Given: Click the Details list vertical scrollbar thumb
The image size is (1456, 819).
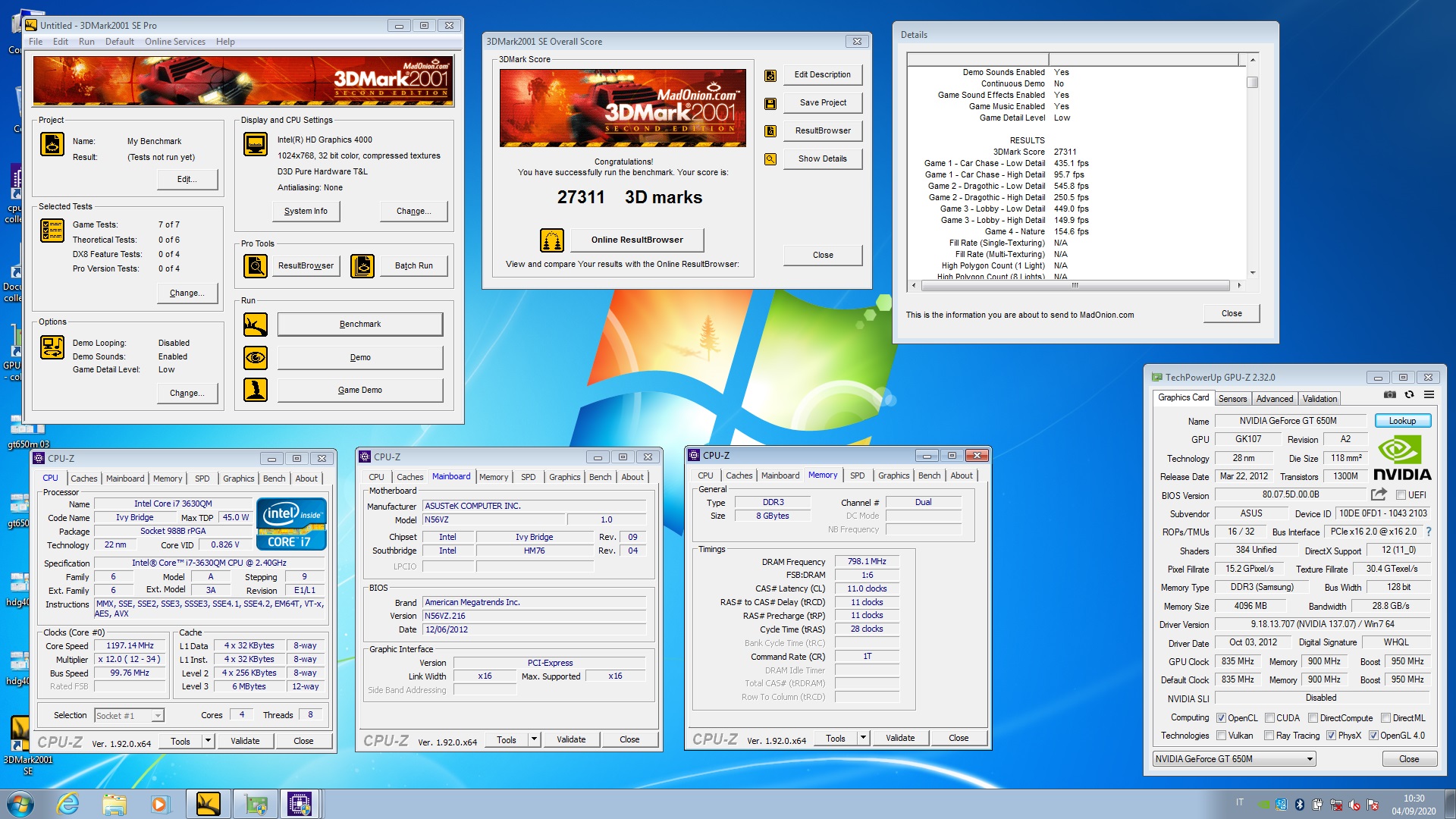Looking at the screenshot, I should pos(1253,82).
